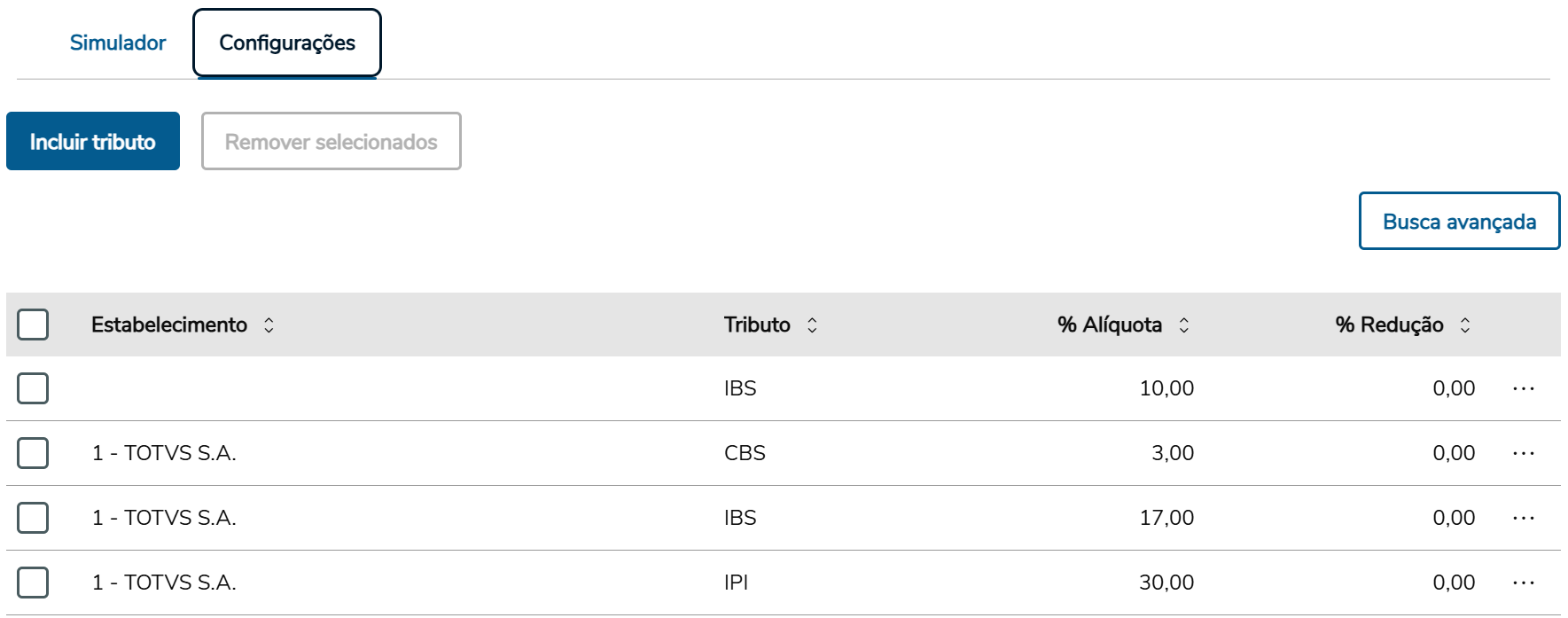Viewport: 1568px width, 618px height.
Task: Open actions menu for IBS 17,00 row
Action: (1523, 518)
